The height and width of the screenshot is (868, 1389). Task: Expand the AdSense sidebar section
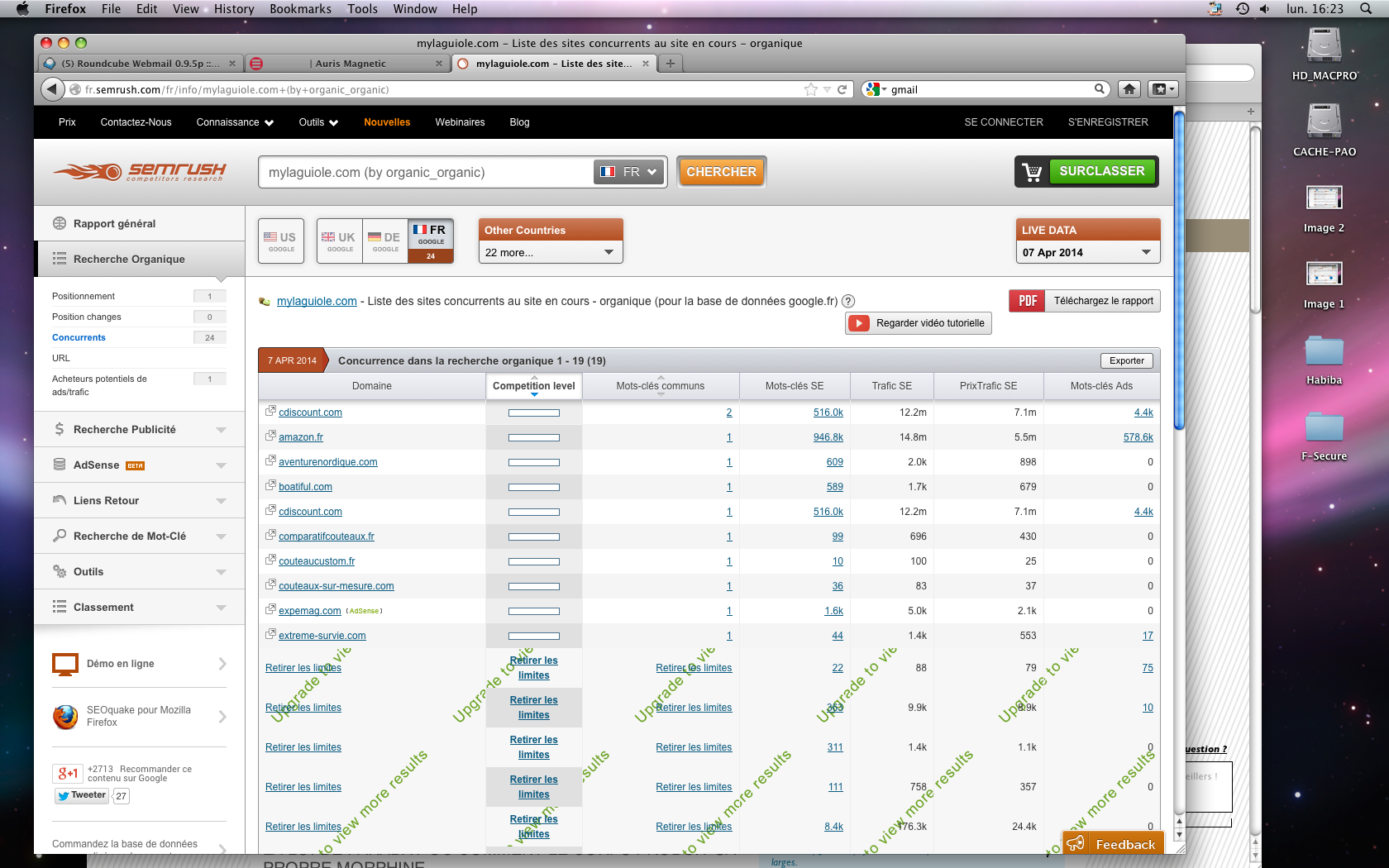(139, 465)
